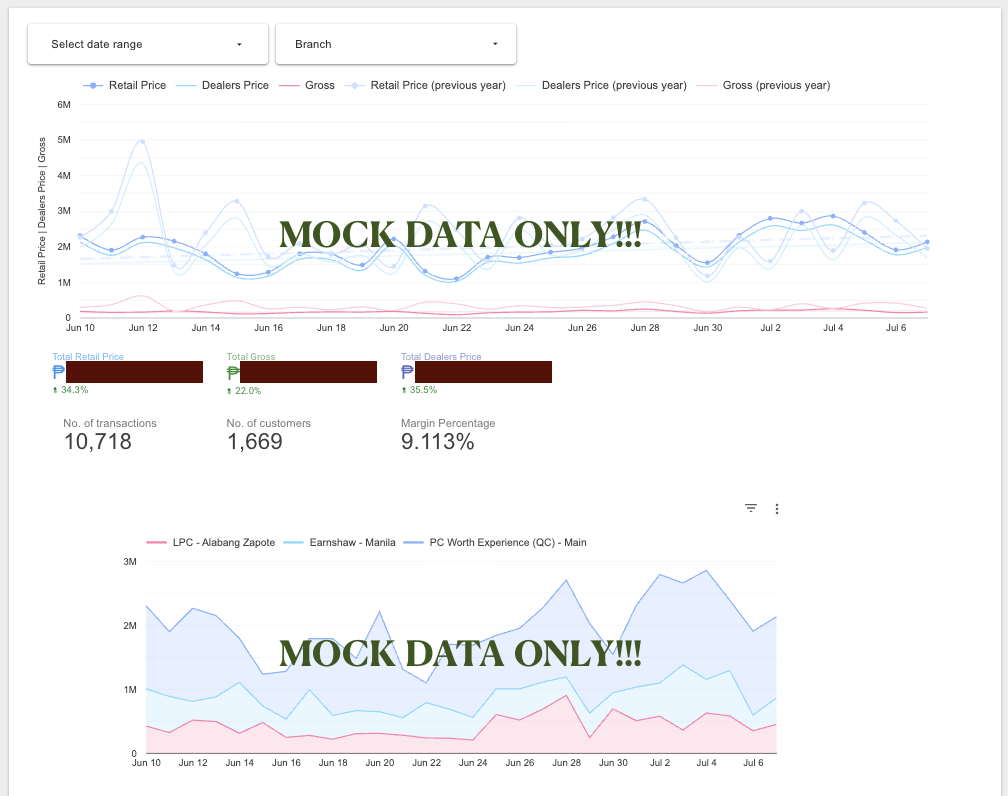Toggle Gross legend series

coord(307,86)
